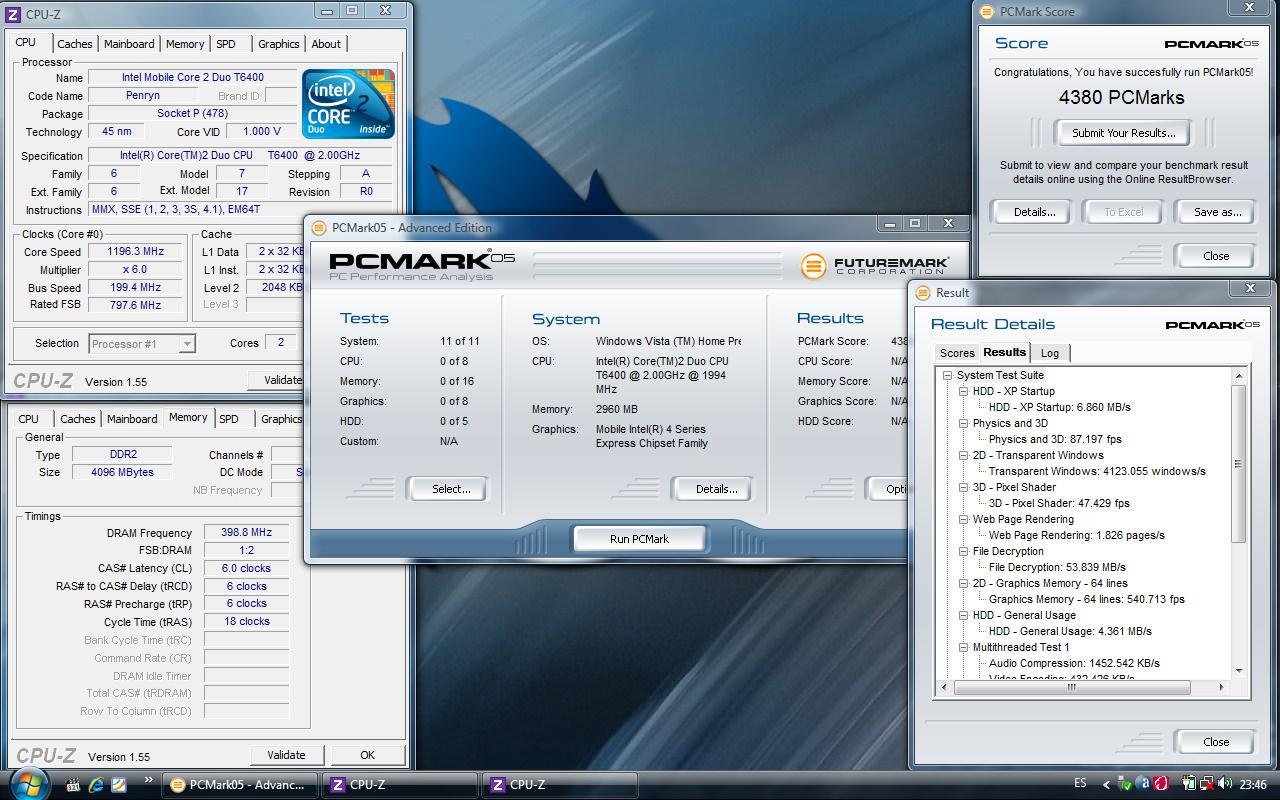1280x800 pixels.
Task: Click Run PCMark button
Action: tap(639, 538)
